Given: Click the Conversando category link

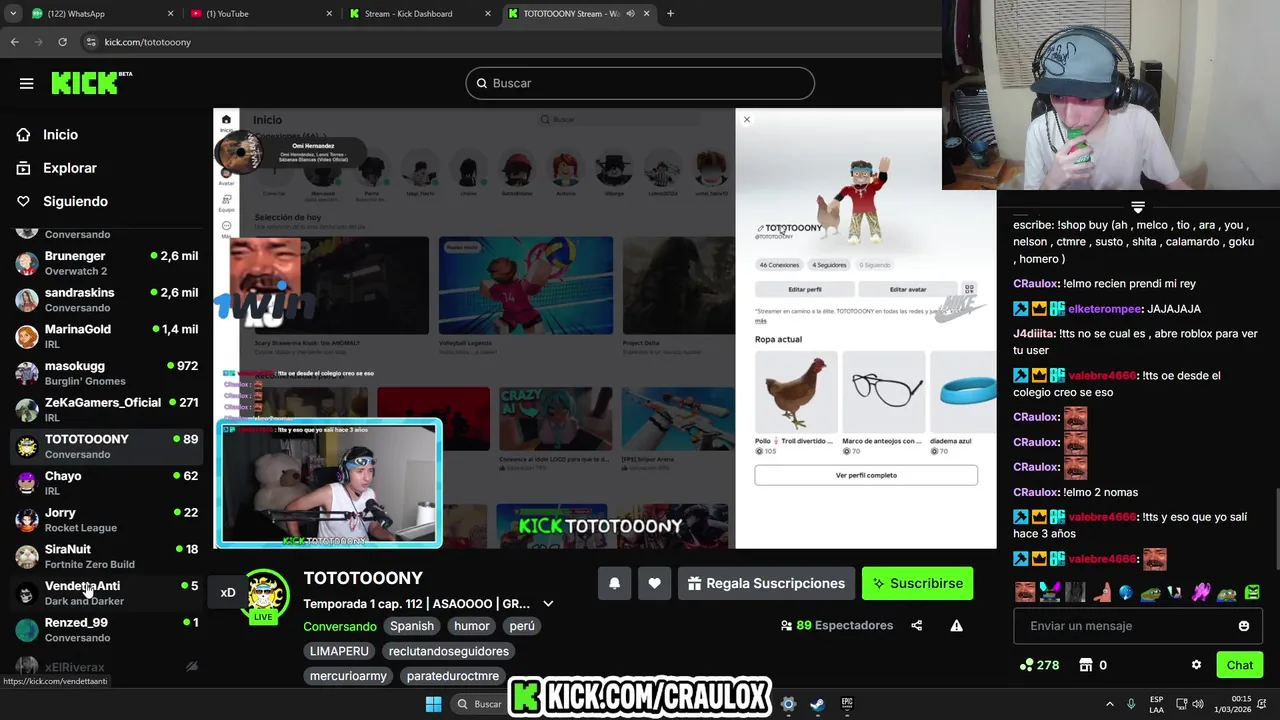Looking at the screenshot, I should (340, 626).
